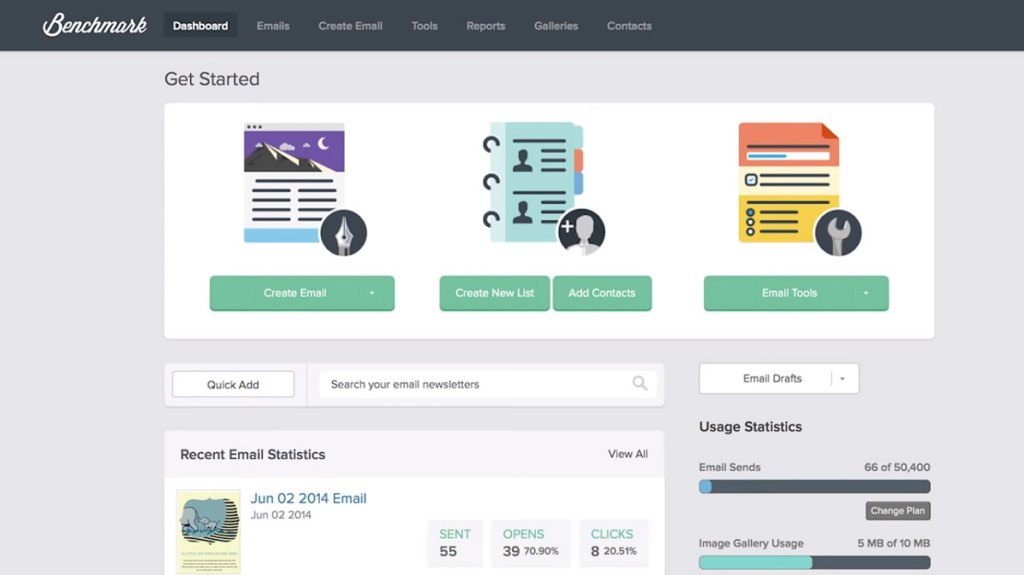1024x575 pixels.
Task: Go to the Emails menu
Action: click(273, 25)
